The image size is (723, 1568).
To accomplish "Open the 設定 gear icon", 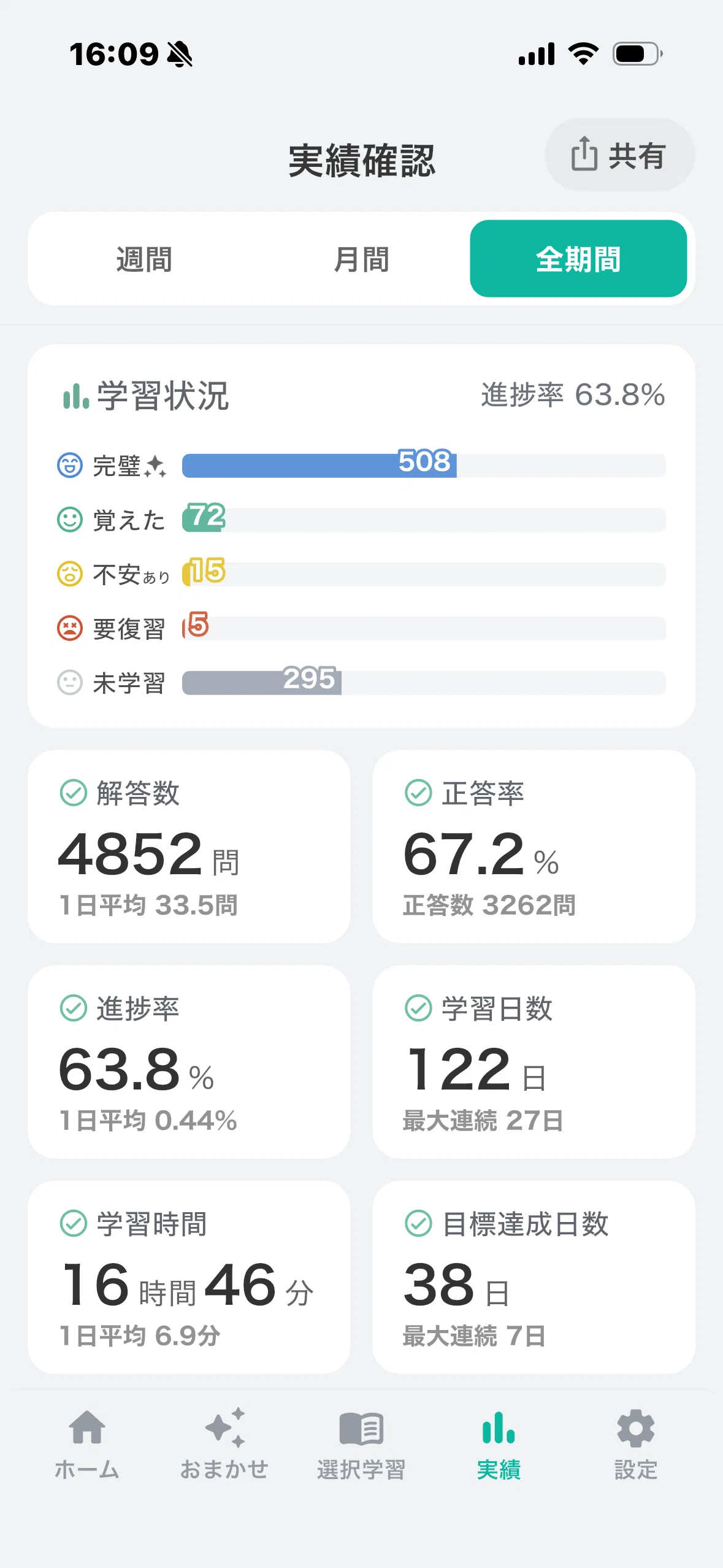I will (x=636, y=1428).
